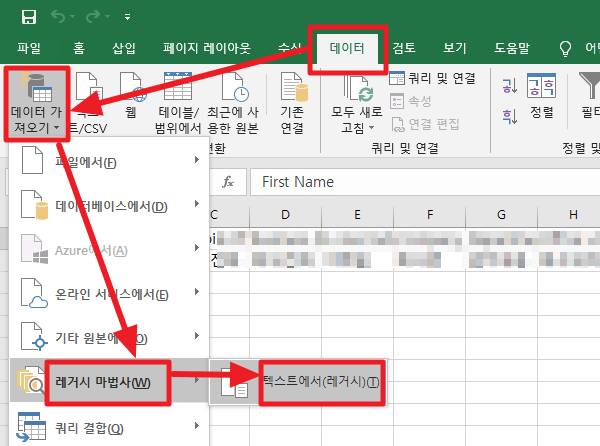This screenshot has height=446, width=600.
Task: Open the 데이터 가져오기 (Get Data) button
Action: 37,104
